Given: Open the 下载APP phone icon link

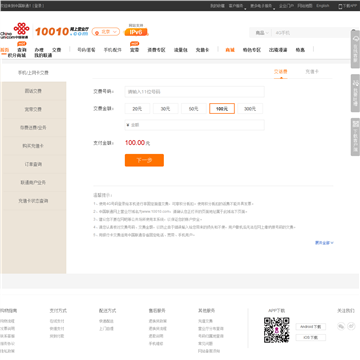Looking at the screenshot, I should tap(348, 6).
